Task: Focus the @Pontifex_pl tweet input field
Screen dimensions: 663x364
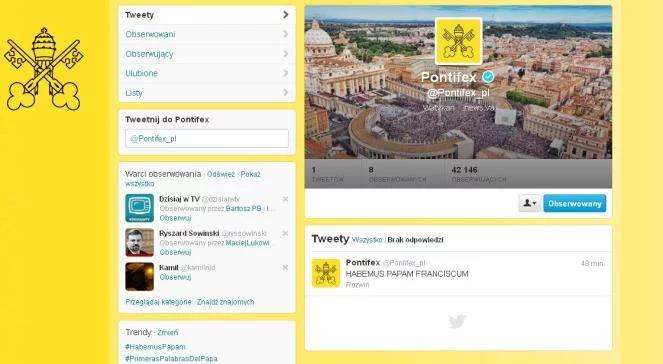Action: [x=207, y=139]
